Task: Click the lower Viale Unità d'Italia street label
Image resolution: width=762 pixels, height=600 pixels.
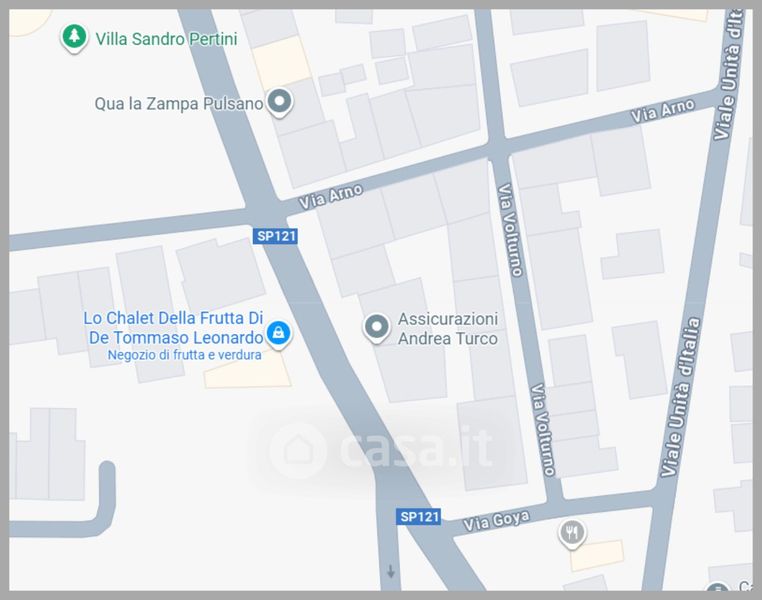Action: 682,397
